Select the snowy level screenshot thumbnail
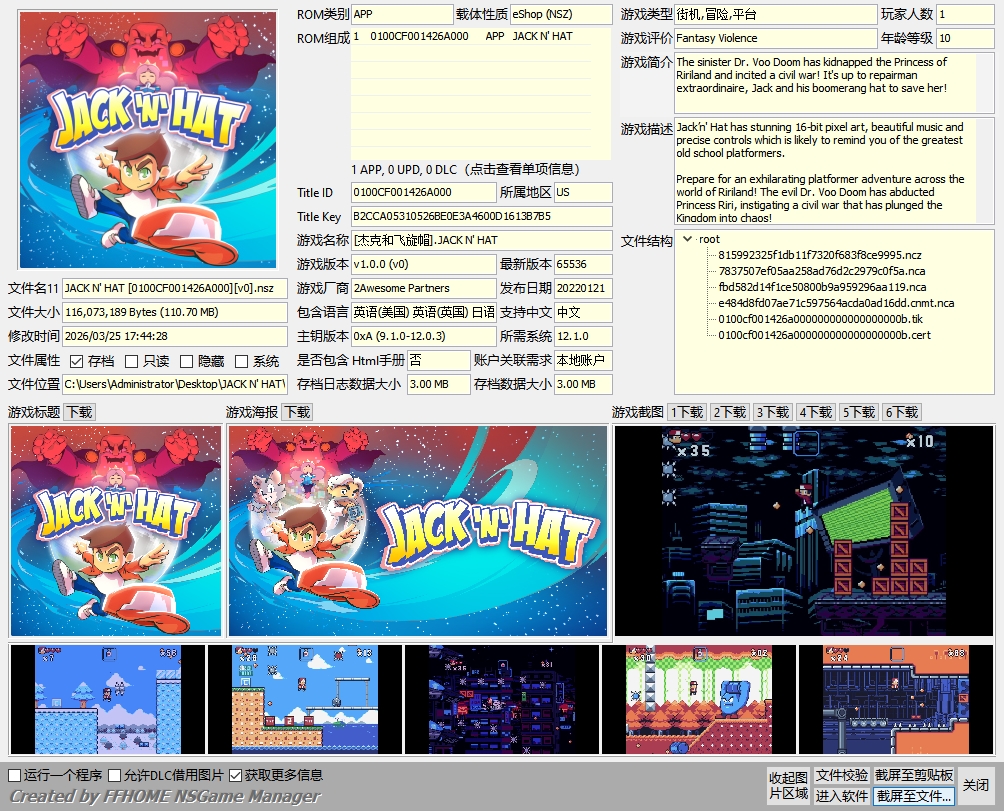This screenshot has width=1004, height=811. 108,699
